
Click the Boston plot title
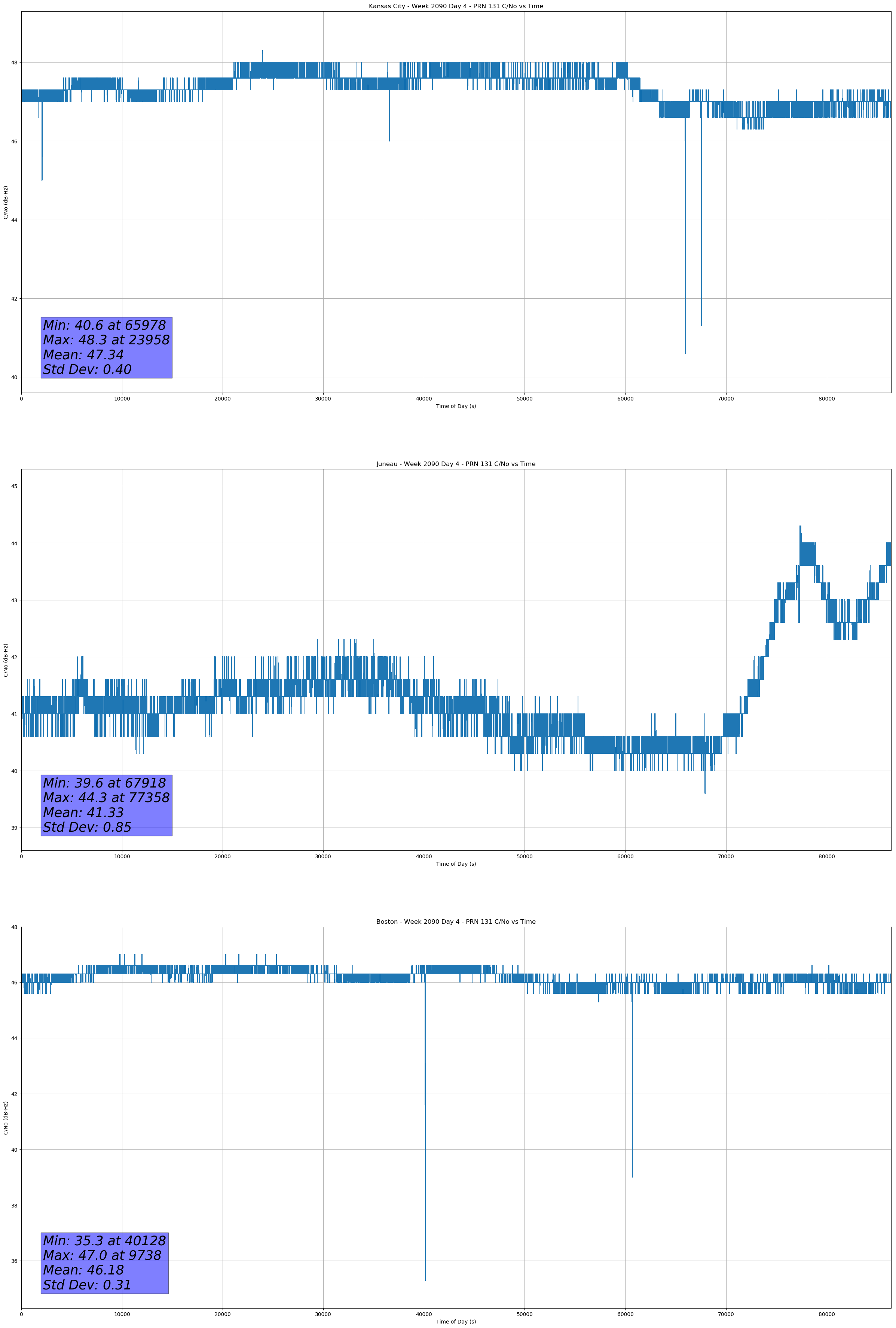456,922
